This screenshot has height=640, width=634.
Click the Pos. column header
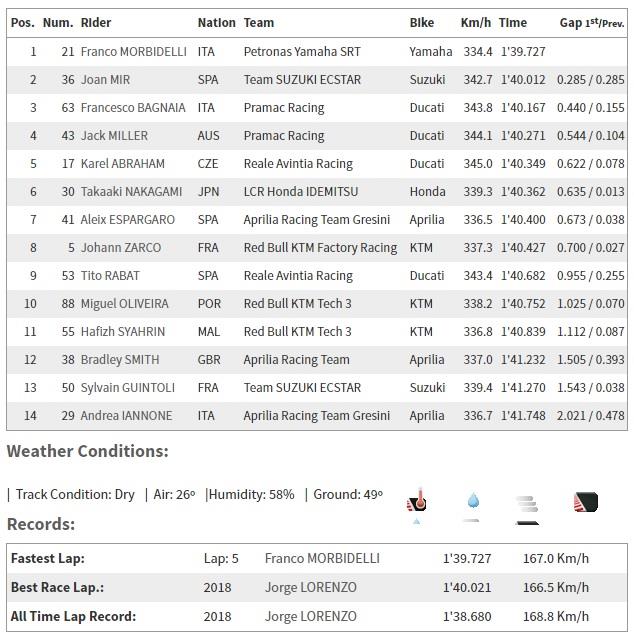23,23
